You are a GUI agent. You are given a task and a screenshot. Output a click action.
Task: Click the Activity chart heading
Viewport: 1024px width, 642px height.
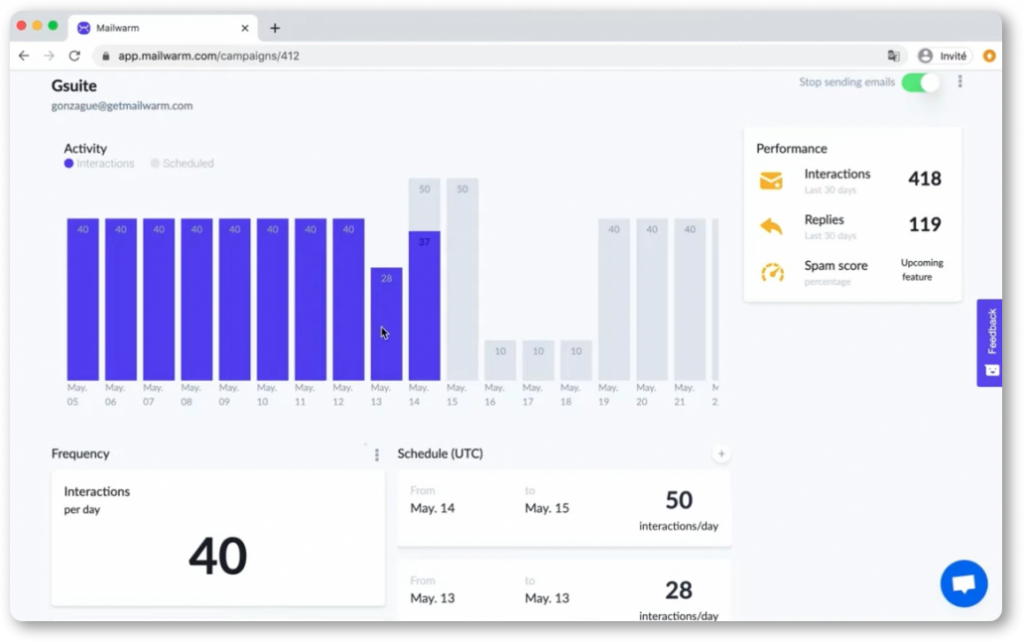tap(85, 148)
